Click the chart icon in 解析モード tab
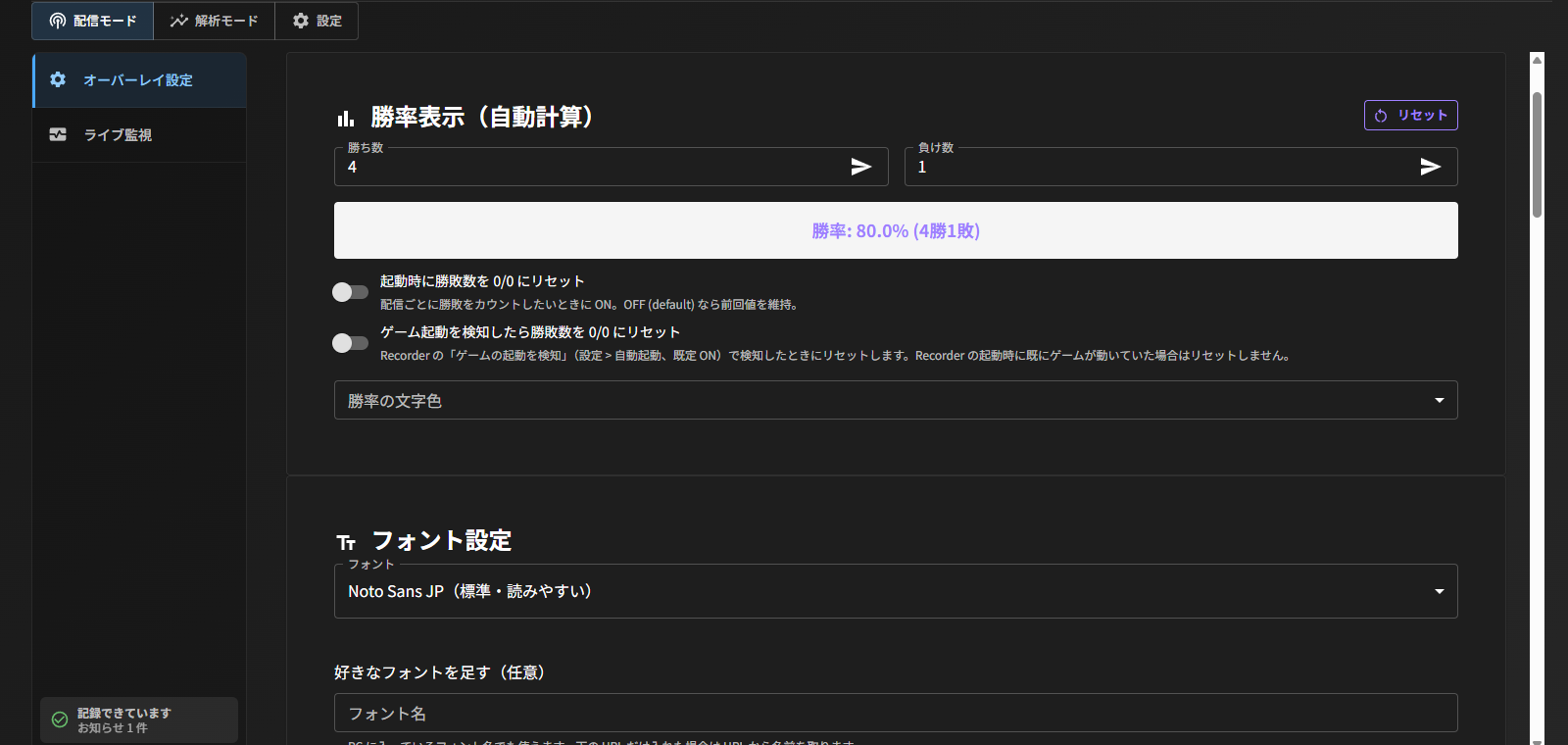1568x745 pixels. 178,21
